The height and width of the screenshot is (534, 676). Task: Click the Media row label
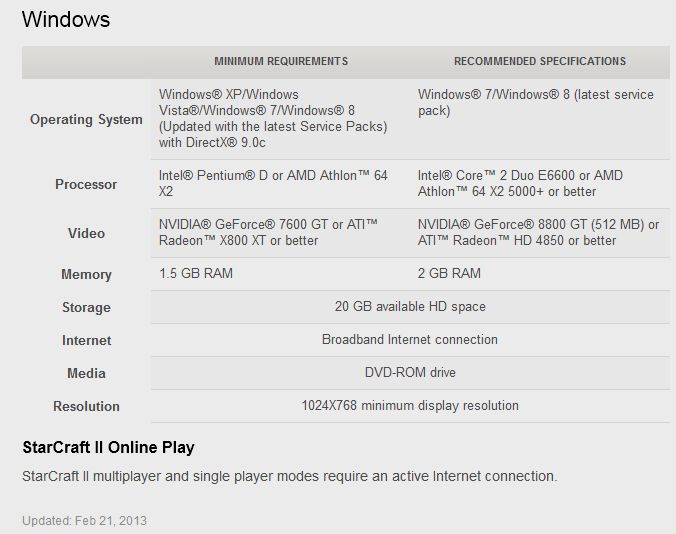86,373
